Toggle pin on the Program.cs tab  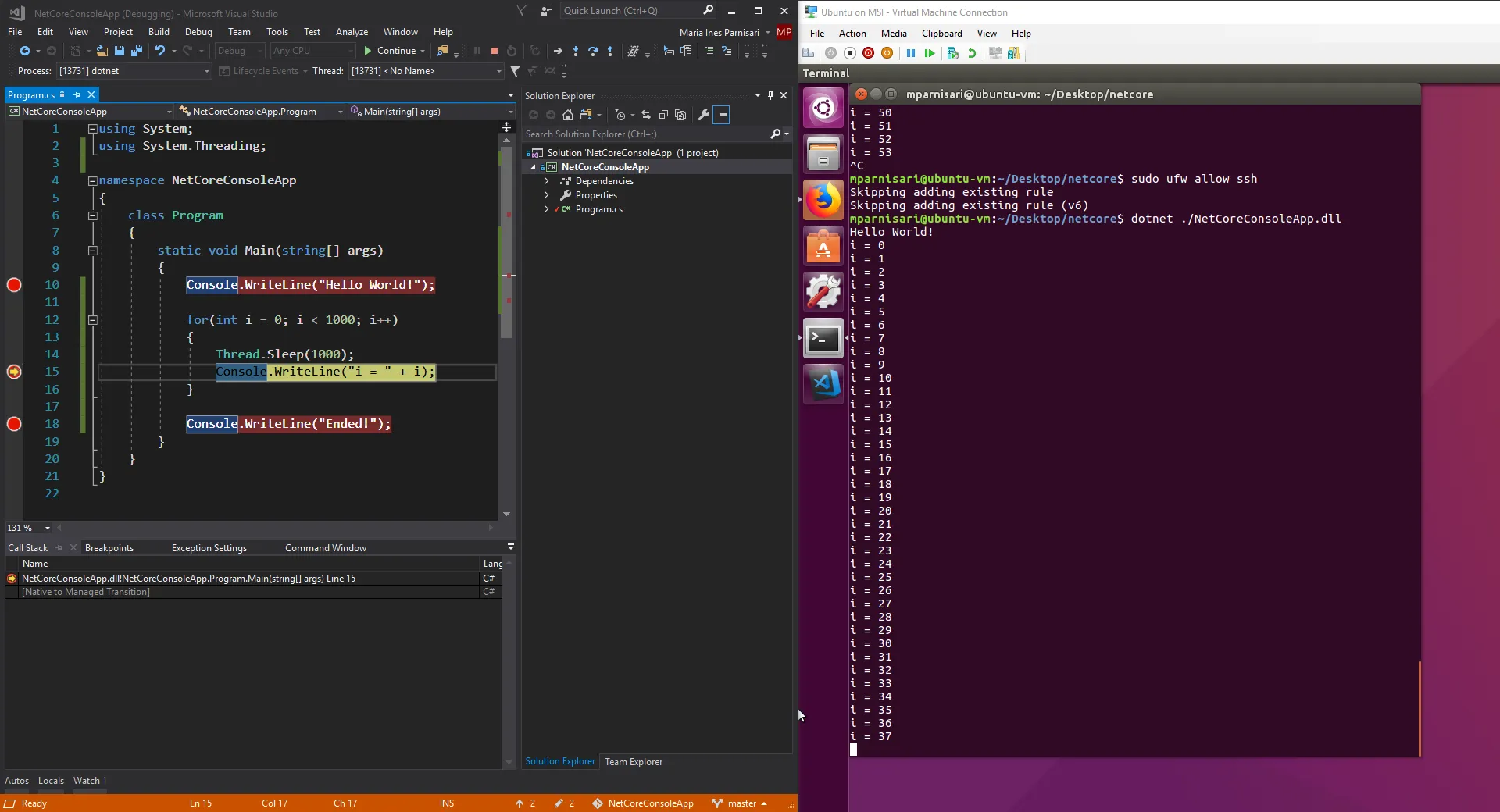77,94
